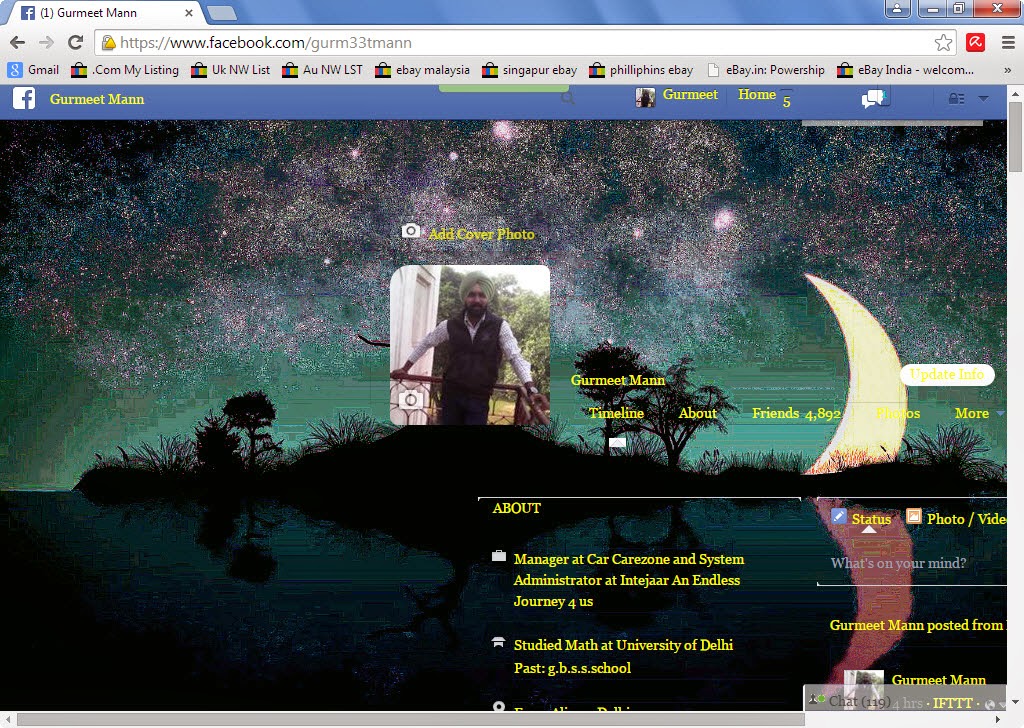1024x728 pixels.
Task: Open eBay.in: Powership bookmark
Action: [x=766, y=70]
